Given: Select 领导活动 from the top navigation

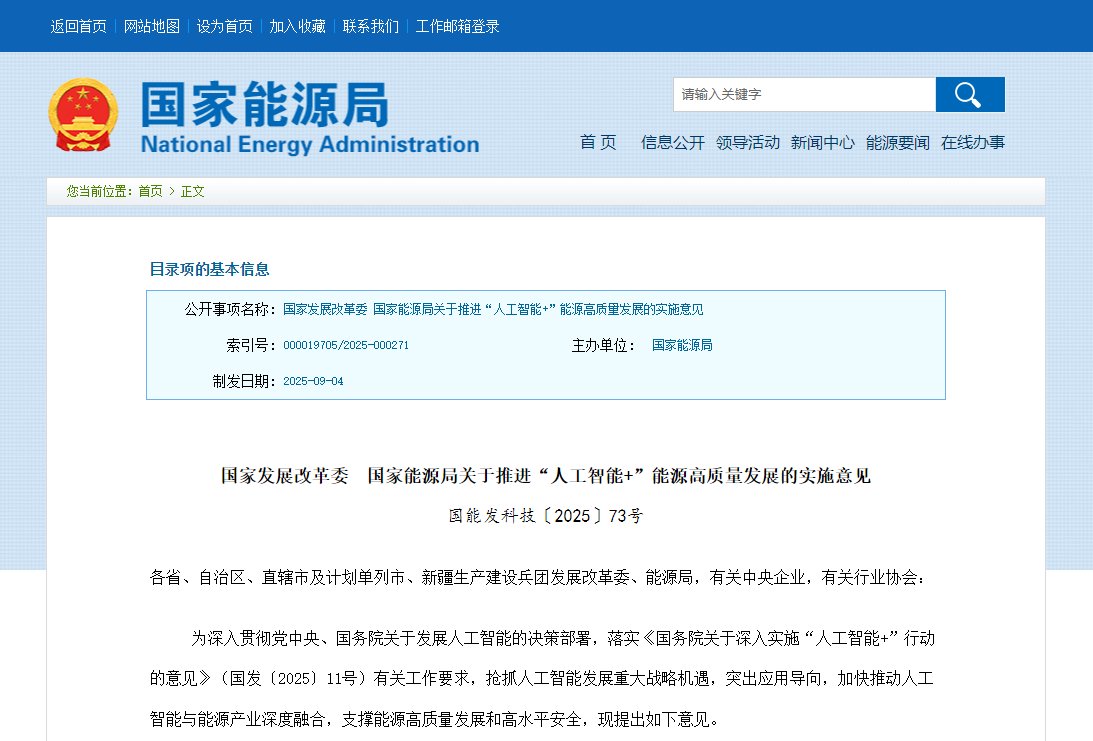Looking at the screenshot, I should pyautogui.click(x=747, y=142).
